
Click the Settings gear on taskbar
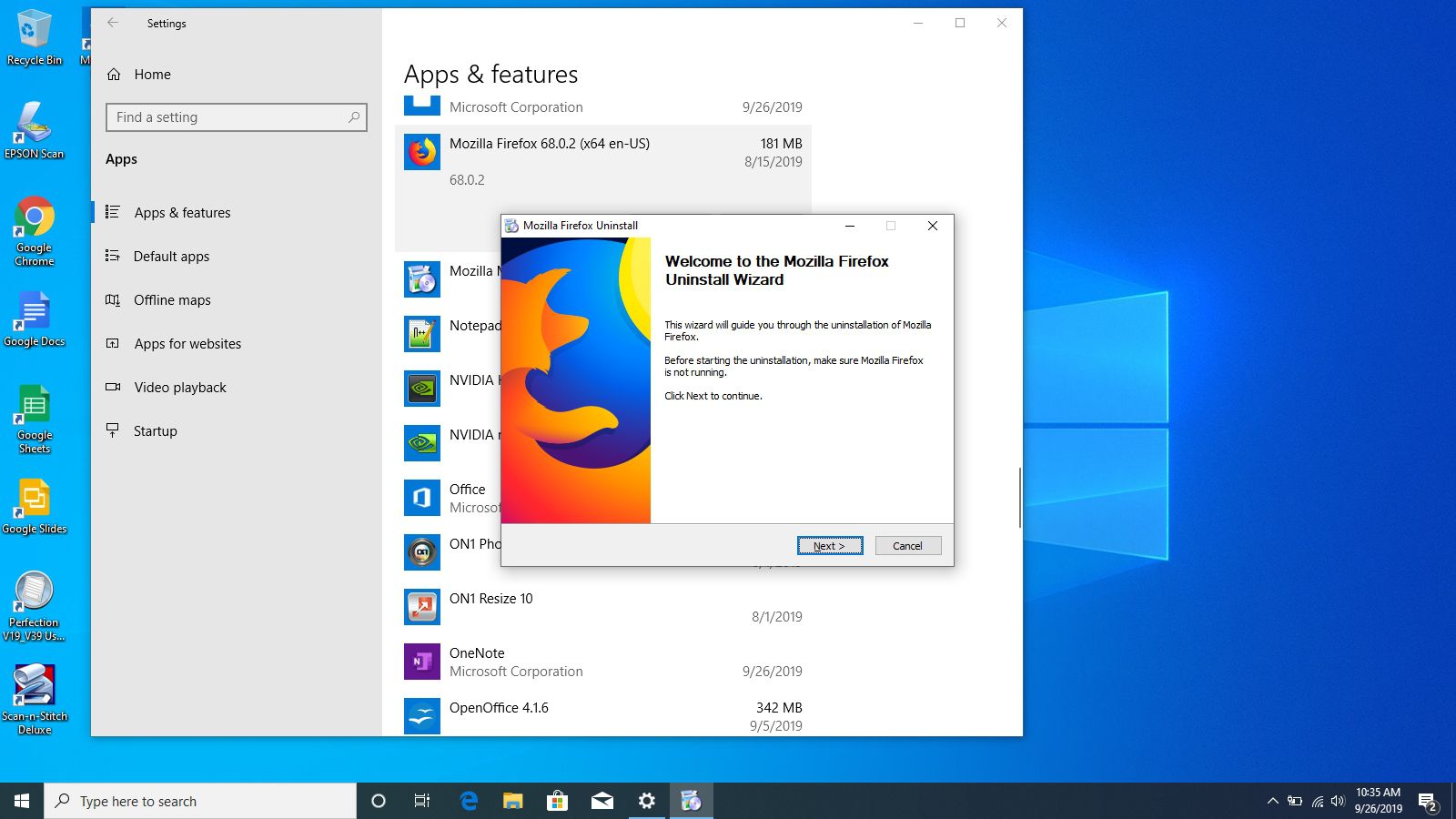647,801
